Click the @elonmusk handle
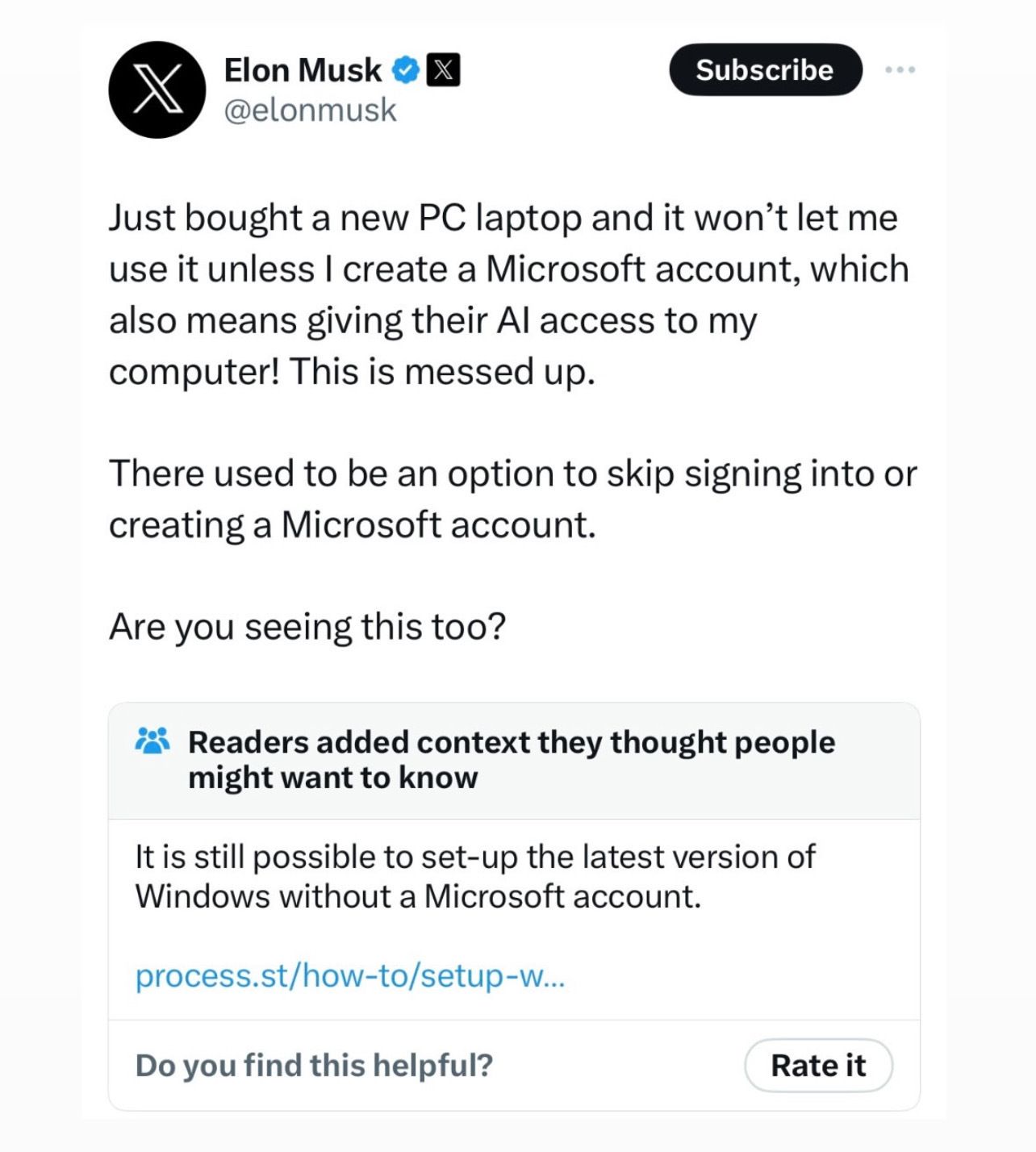The height and width of the screenshot is (1152, 1036). (310, 110)
